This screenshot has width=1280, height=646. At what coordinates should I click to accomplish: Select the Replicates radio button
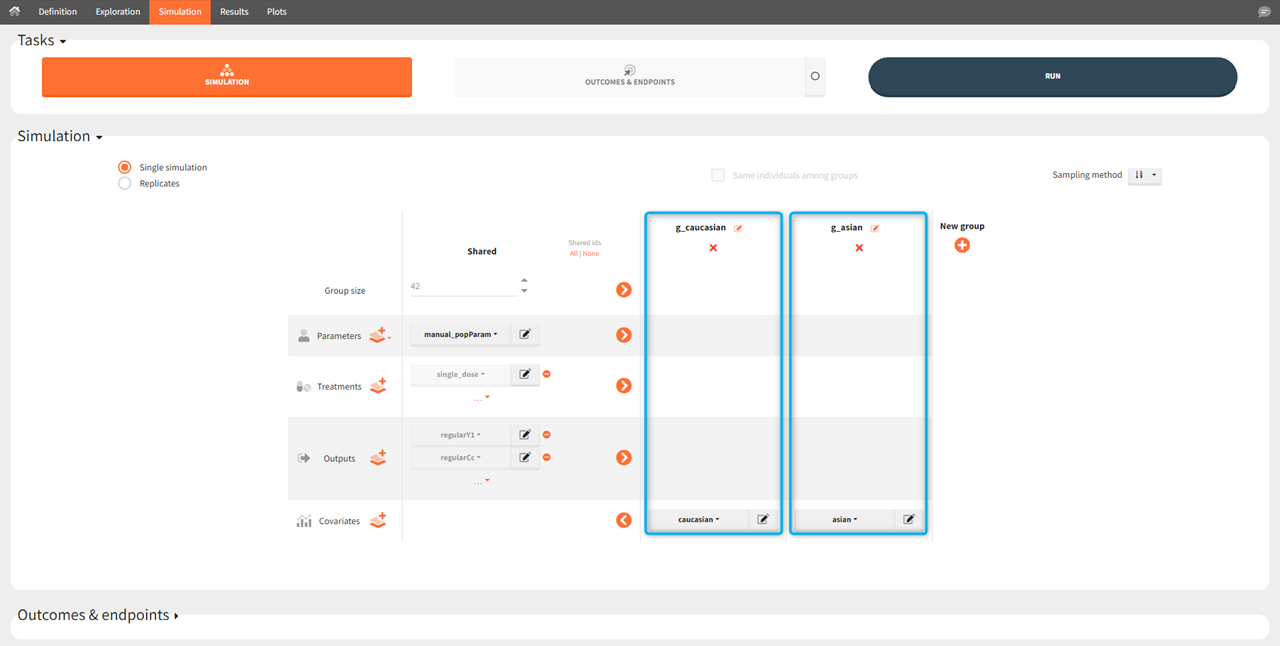coord(125,184)
